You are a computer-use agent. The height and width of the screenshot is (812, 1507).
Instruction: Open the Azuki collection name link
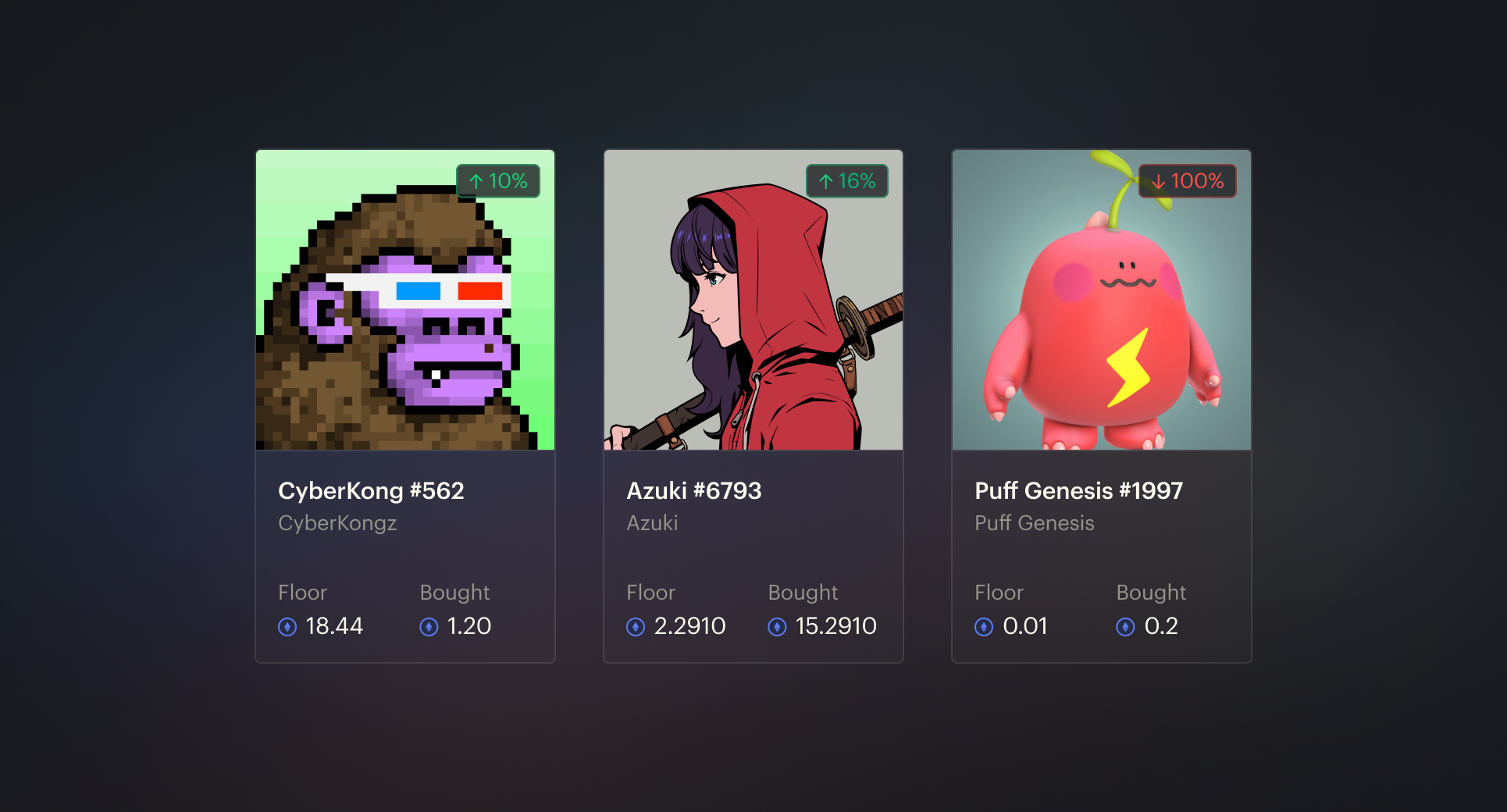pyautogui.click(x=652, y=523)
